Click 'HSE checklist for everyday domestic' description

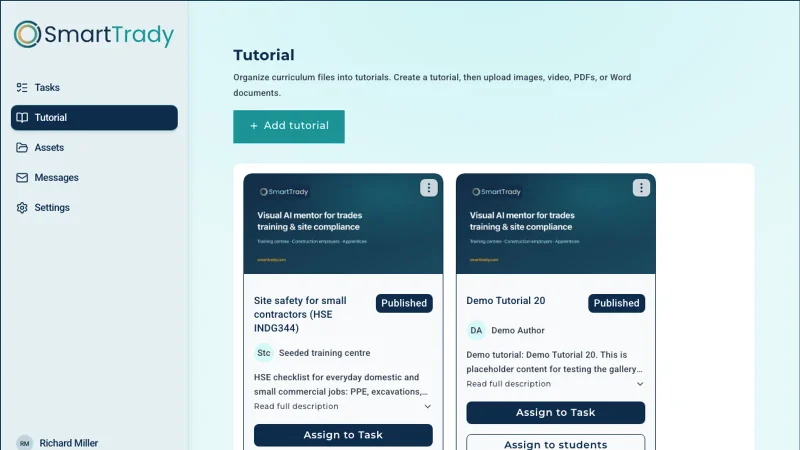coord(341,385)
